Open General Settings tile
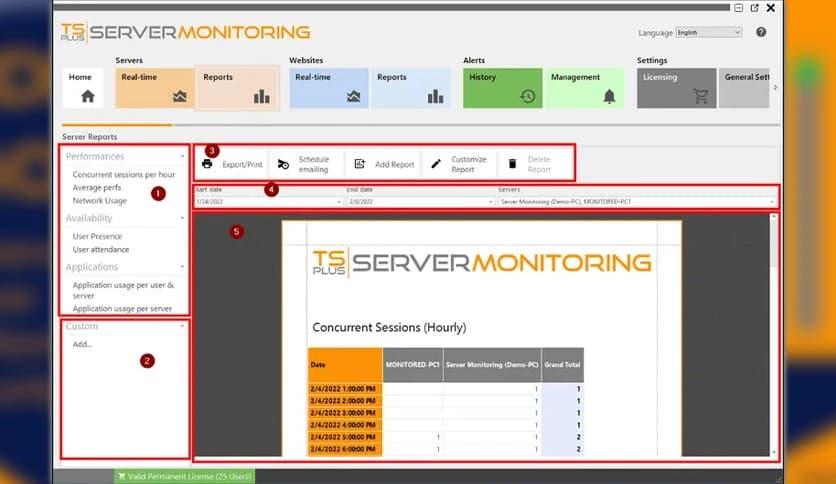Screen dimensions: 836x484 coord(744,88)
